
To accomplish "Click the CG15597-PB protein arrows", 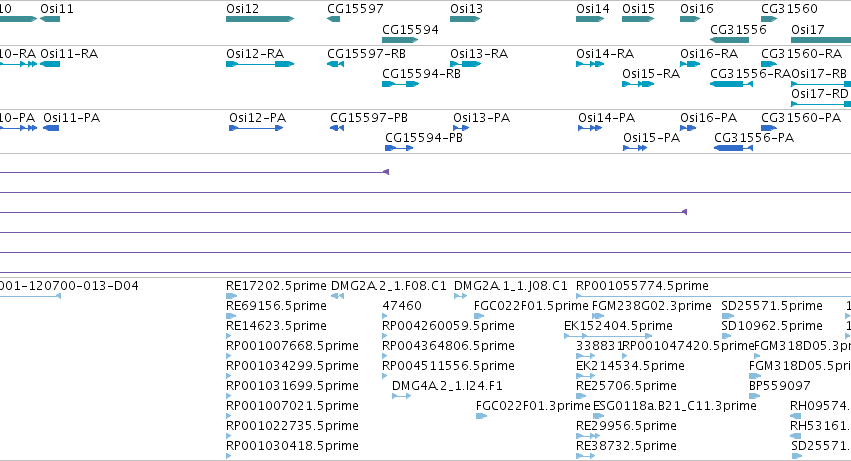I will (337, 128).
